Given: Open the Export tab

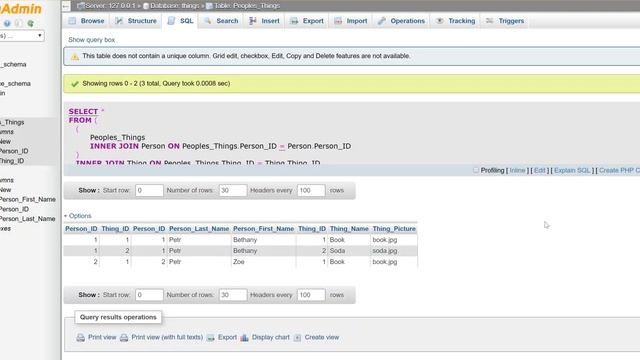Looking at the screenshot, I should click(x=307, y=21).
